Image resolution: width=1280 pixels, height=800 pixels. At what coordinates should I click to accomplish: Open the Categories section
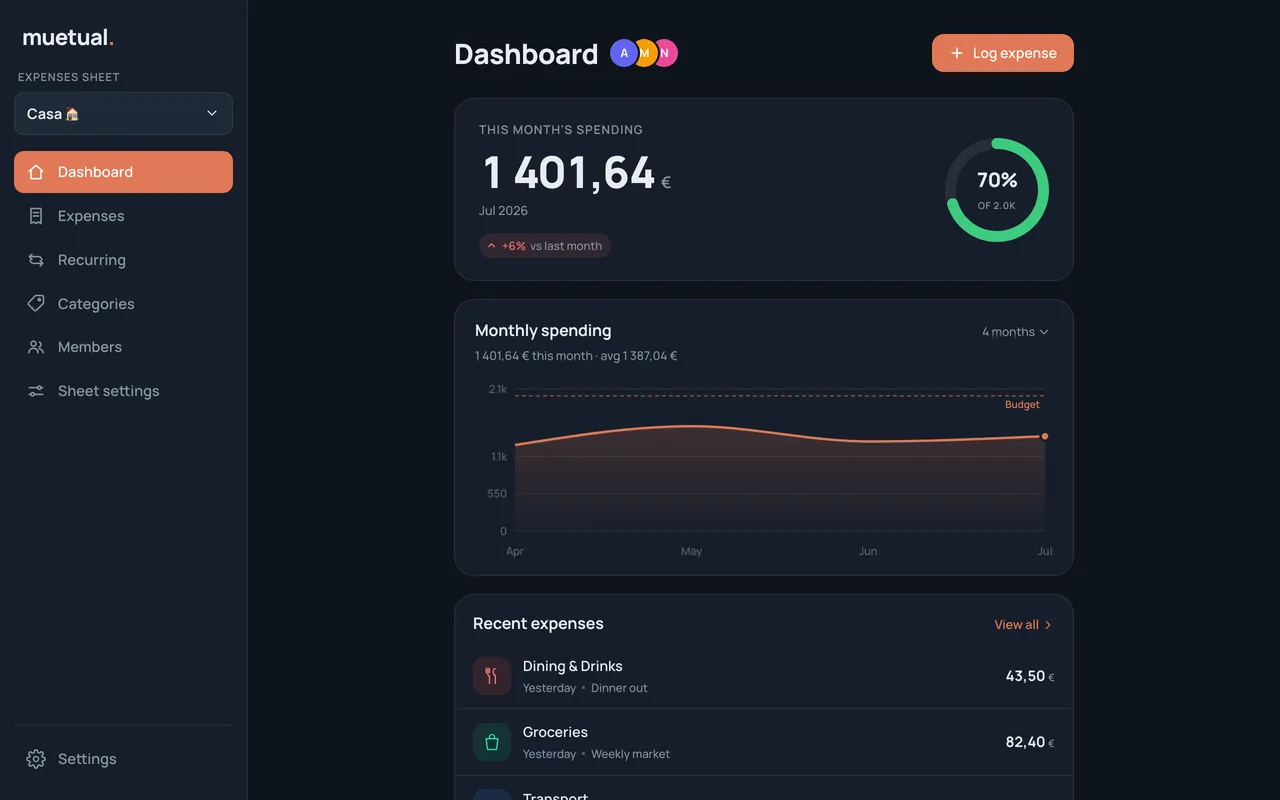click(123, 303)
